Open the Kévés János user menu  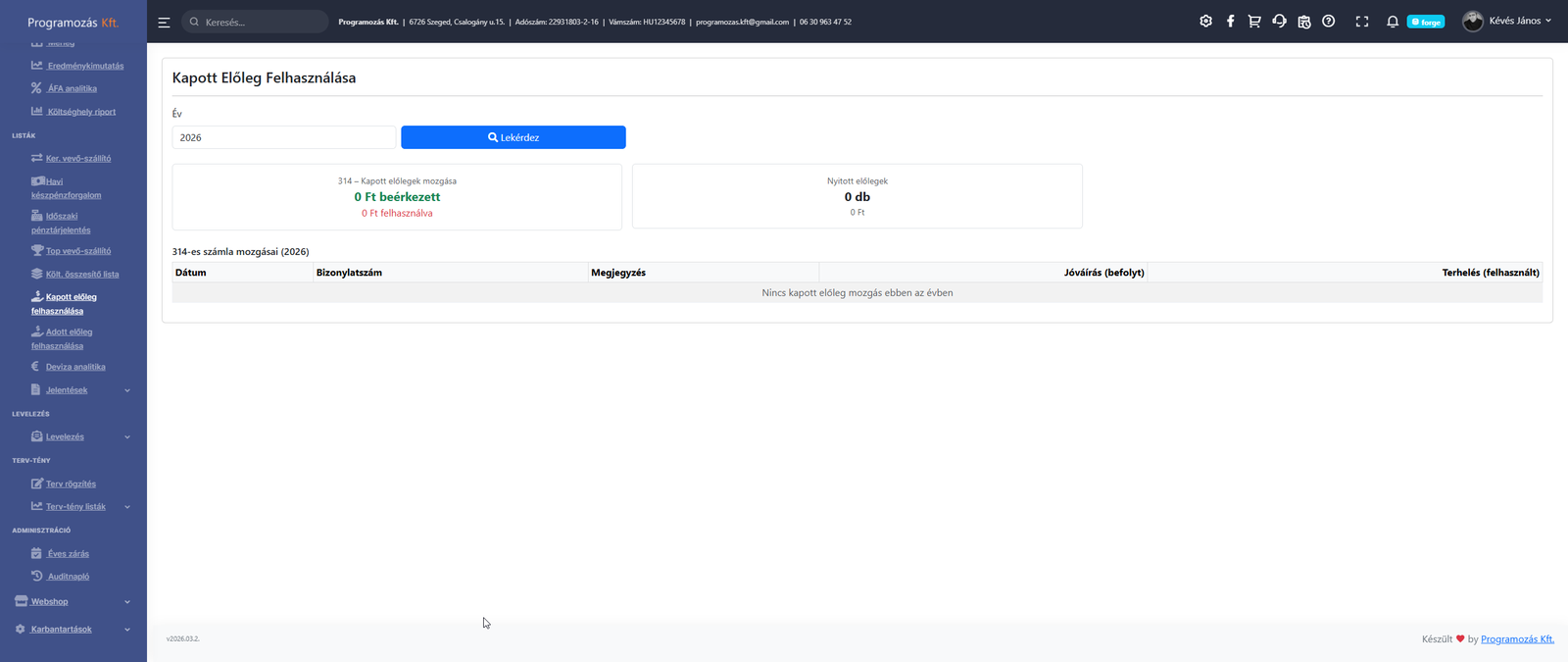1506,21
